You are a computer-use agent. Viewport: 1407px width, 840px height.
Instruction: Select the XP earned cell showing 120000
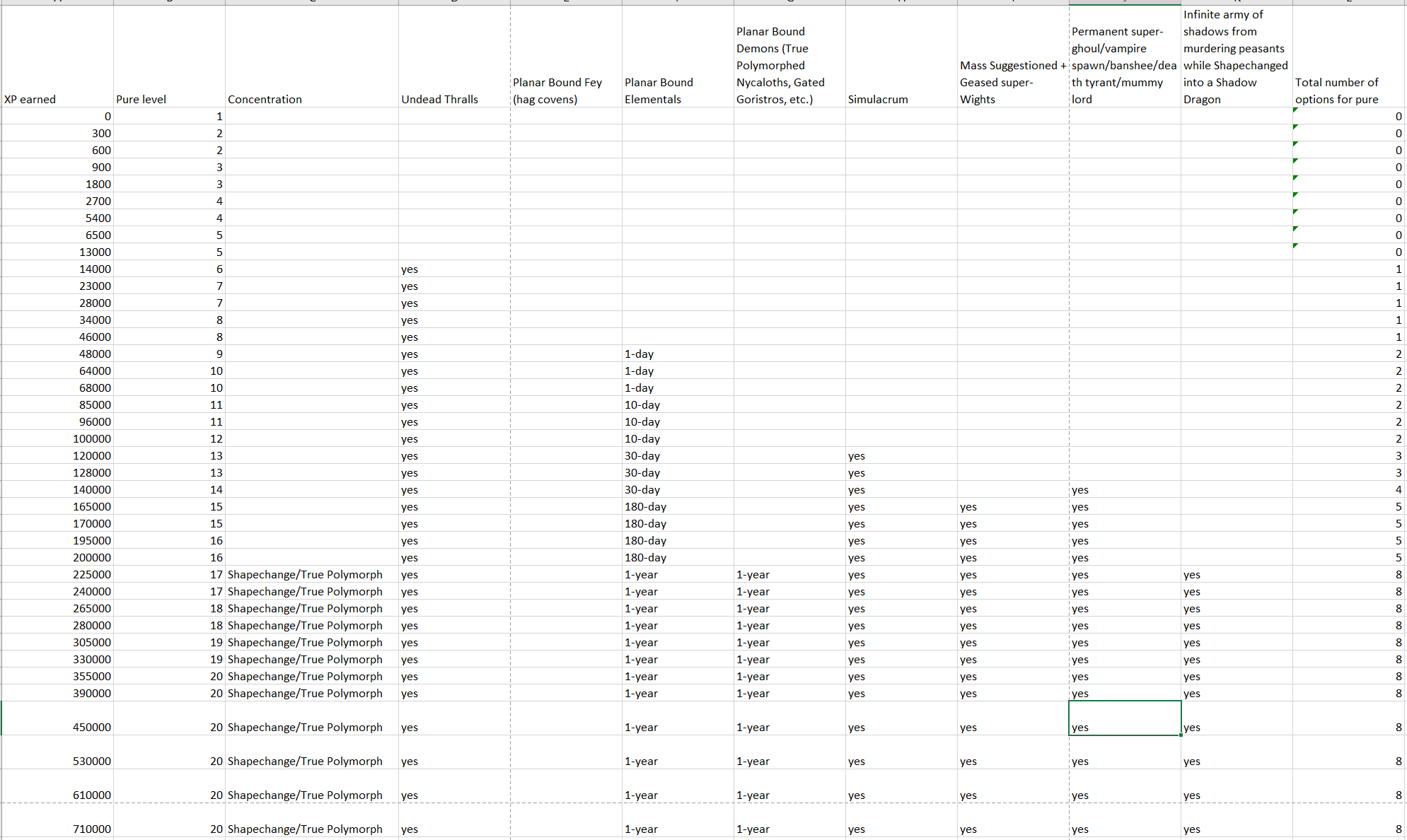pyautogui.click(x=57, y=455)
